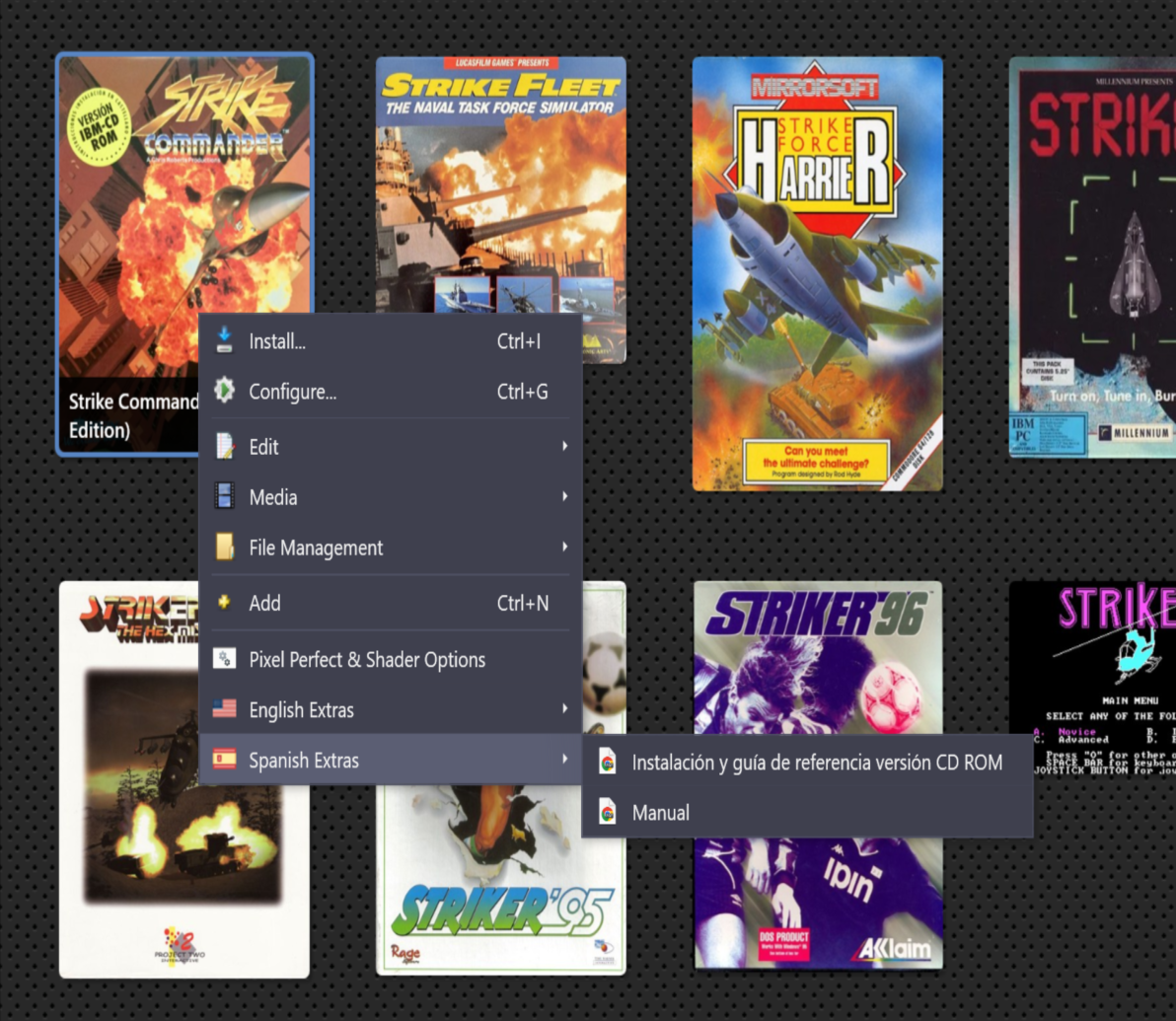Click the Spanish flag icon

pos(225,761)
